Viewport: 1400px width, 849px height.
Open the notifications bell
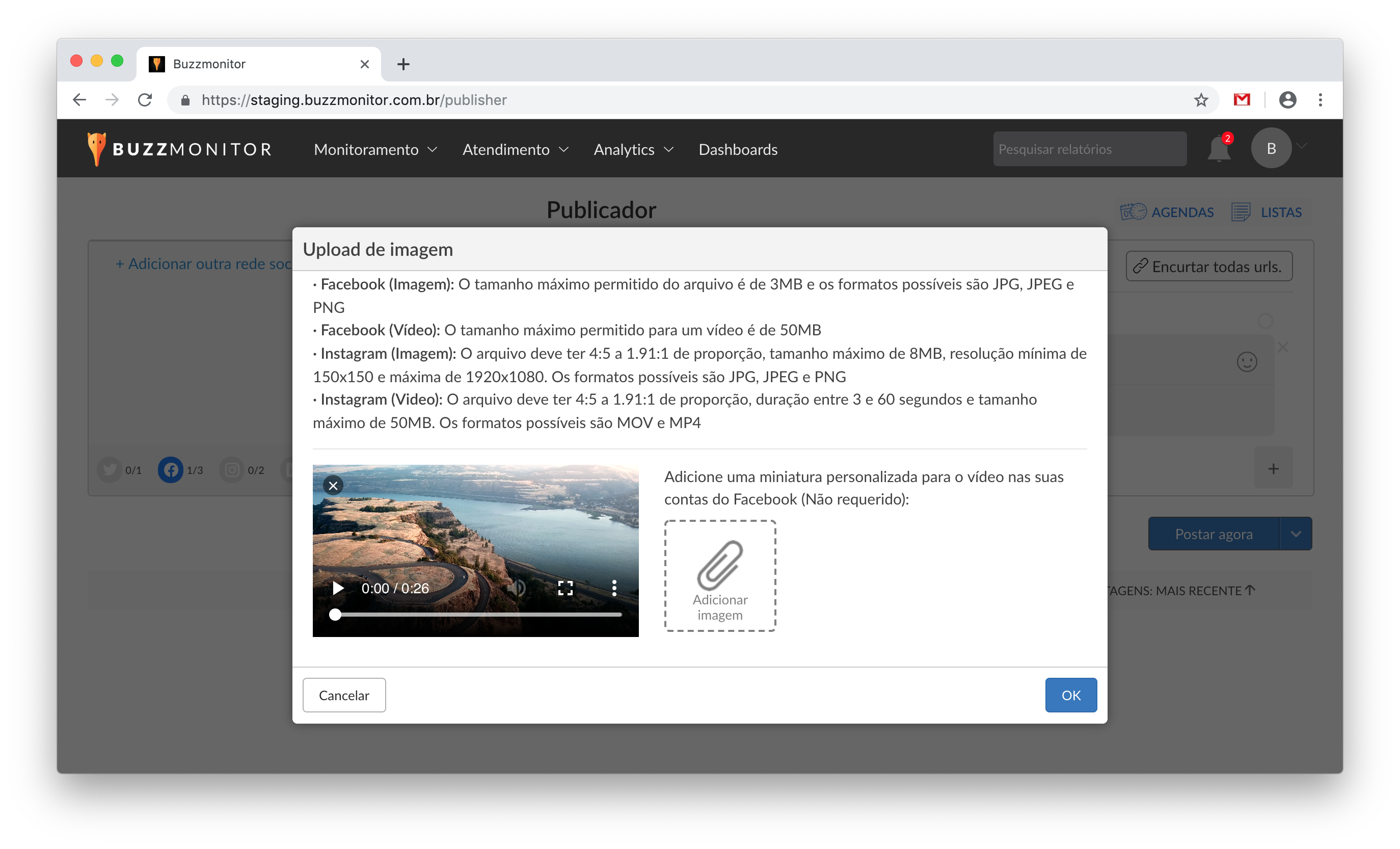coord(1218,149)
